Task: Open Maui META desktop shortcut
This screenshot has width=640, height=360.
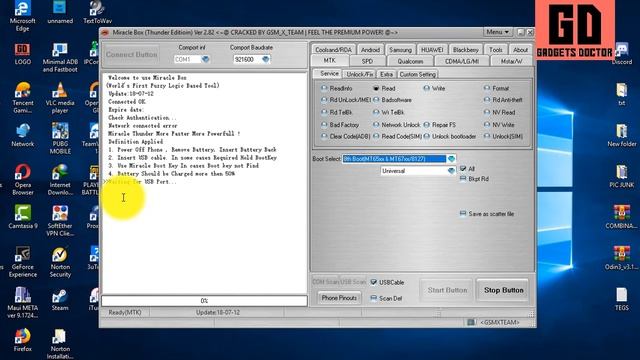Action: 22,303
